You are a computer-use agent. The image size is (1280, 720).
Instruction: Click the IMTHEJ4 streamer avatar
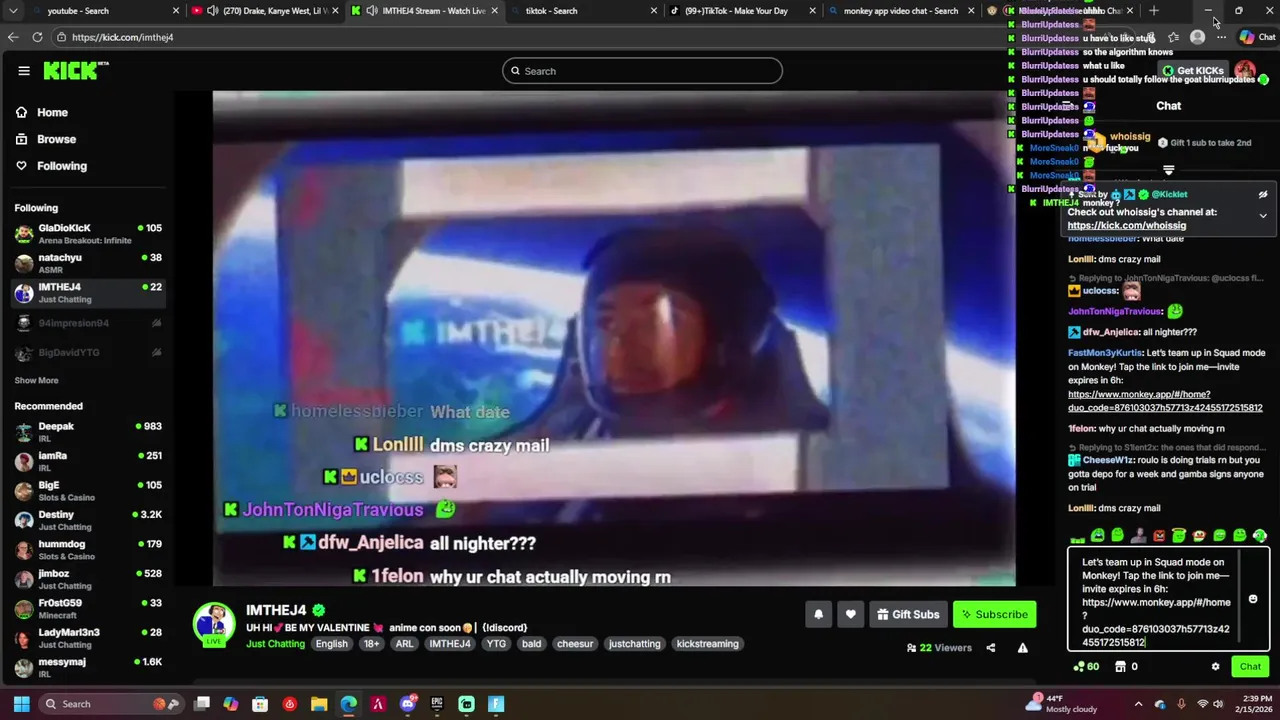pos(214,624)
